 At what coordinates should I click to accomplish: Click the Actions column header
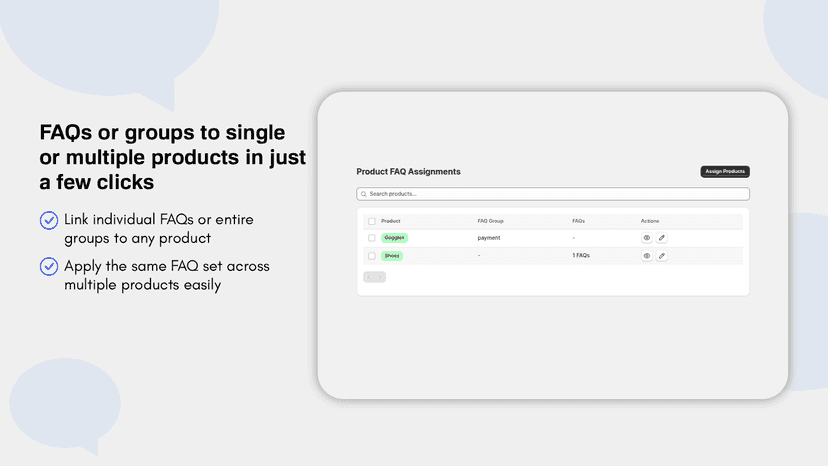(x=650, y=221)
